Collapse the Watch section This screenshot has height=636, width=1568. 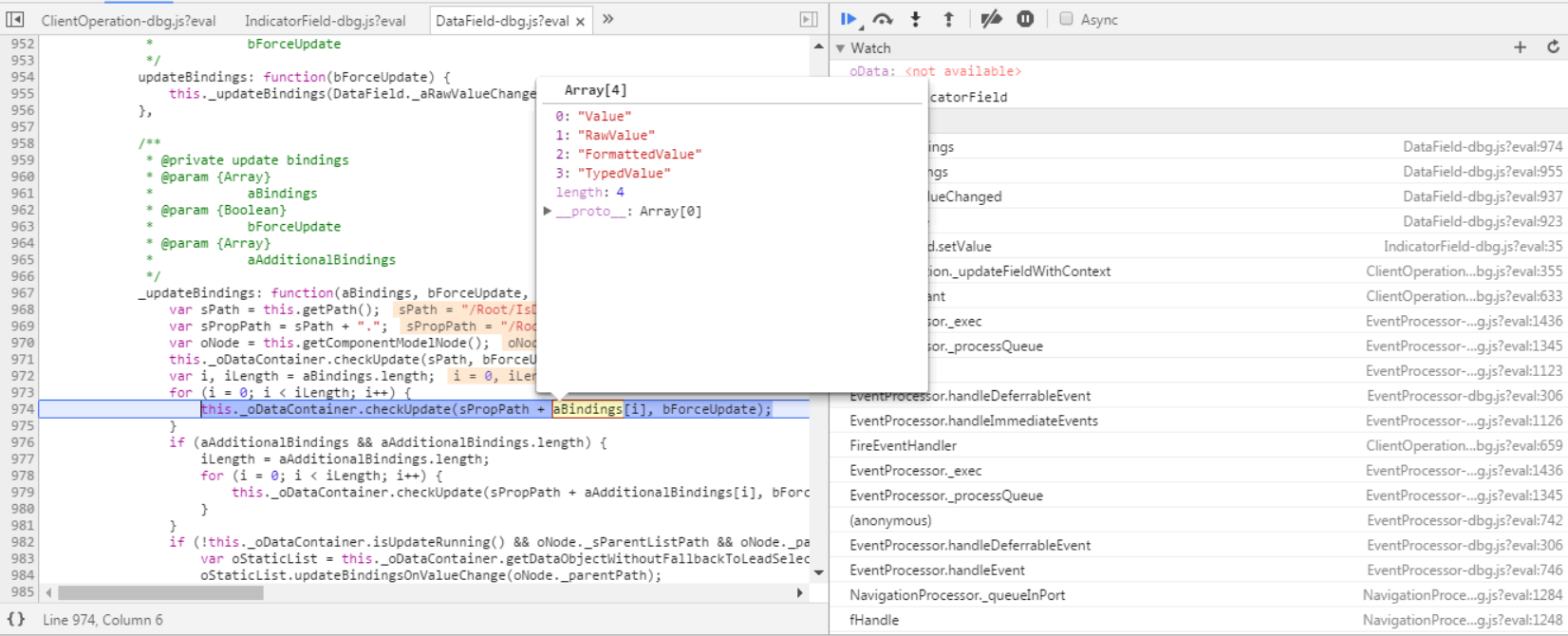[840, 48]
